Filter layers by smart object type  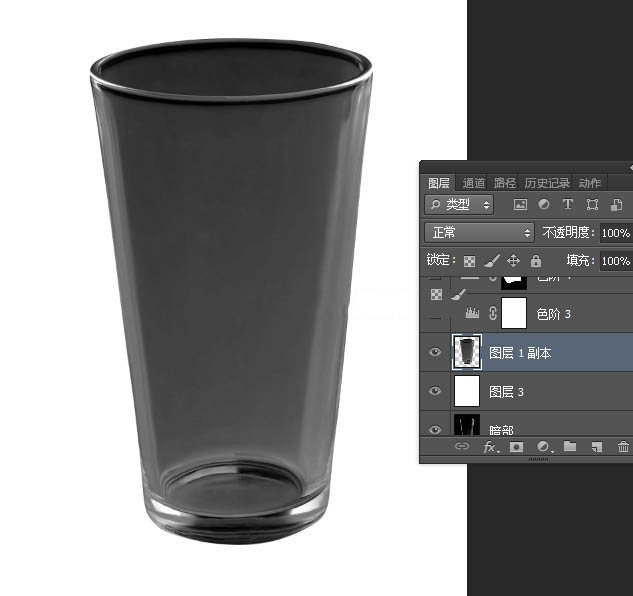pos(616,205)
